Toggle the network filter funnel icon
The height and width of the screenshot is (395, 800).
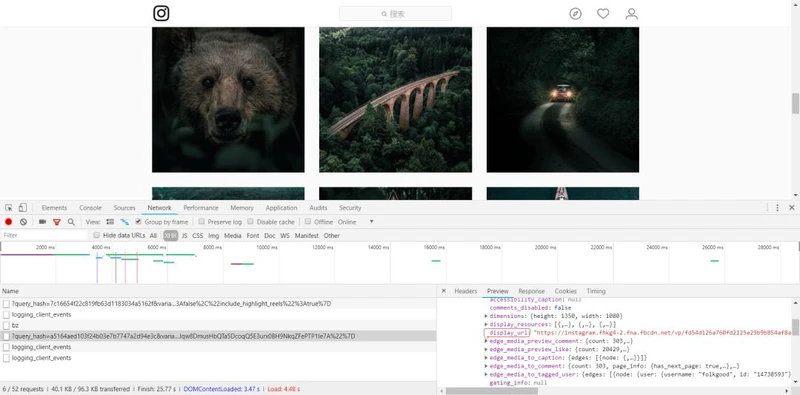(57, 222)
